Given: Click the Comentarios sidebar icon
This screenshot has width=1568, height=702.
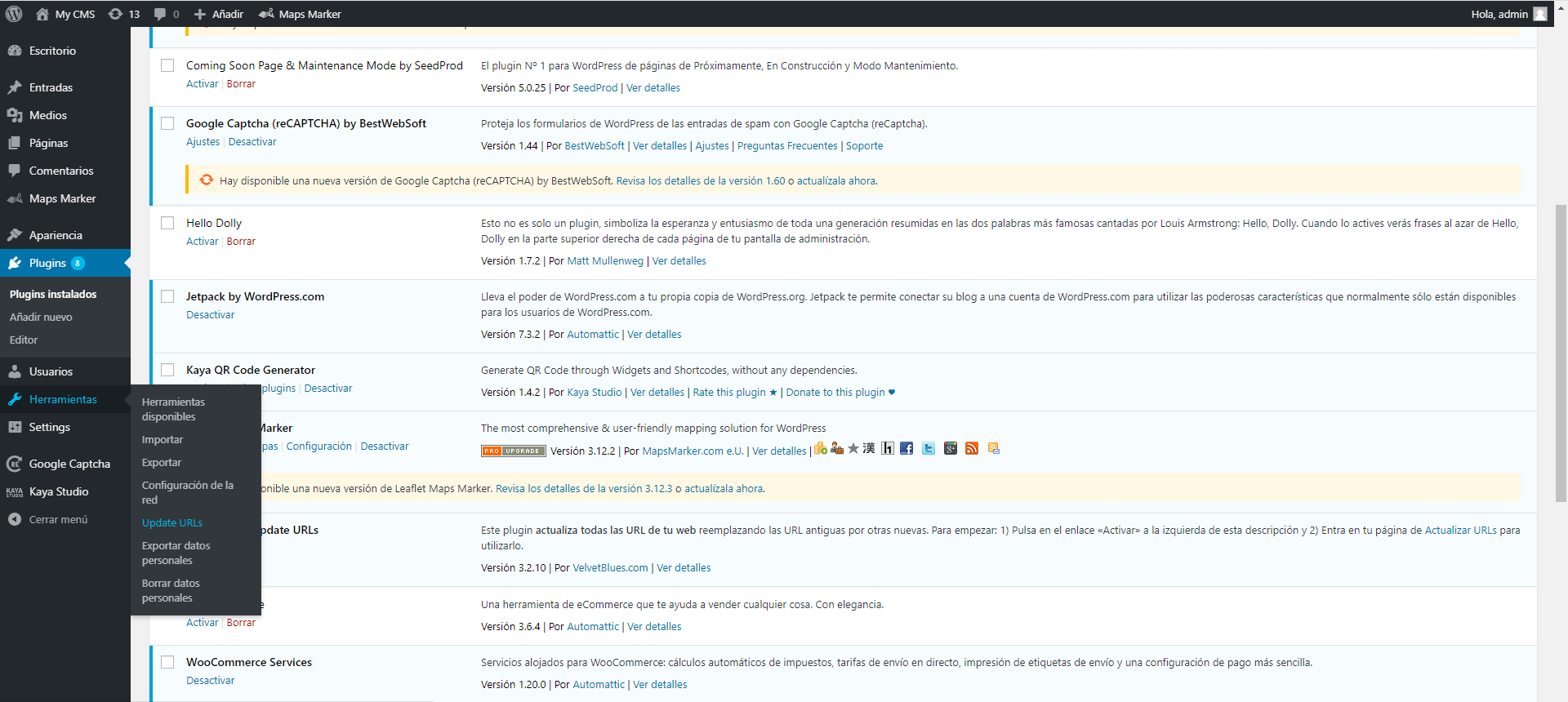Looking at the screenshot, I should pyautogui.click(x=15, y=171).
